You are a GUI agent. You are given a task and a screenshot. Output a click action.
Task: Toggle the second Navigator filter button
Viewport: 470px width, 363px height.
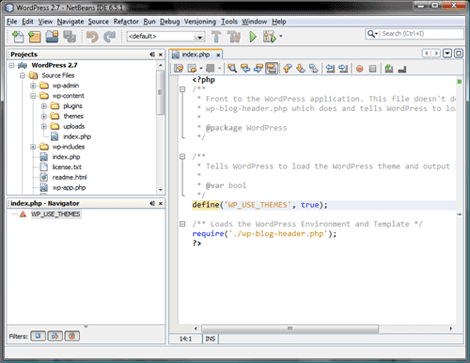[x=55, y=336]
